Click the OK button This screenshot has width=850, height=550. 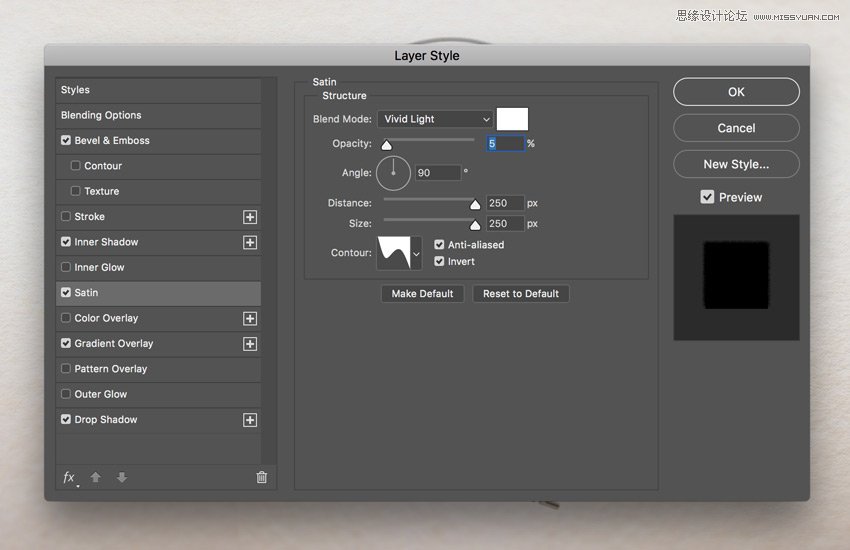point(736,92)
